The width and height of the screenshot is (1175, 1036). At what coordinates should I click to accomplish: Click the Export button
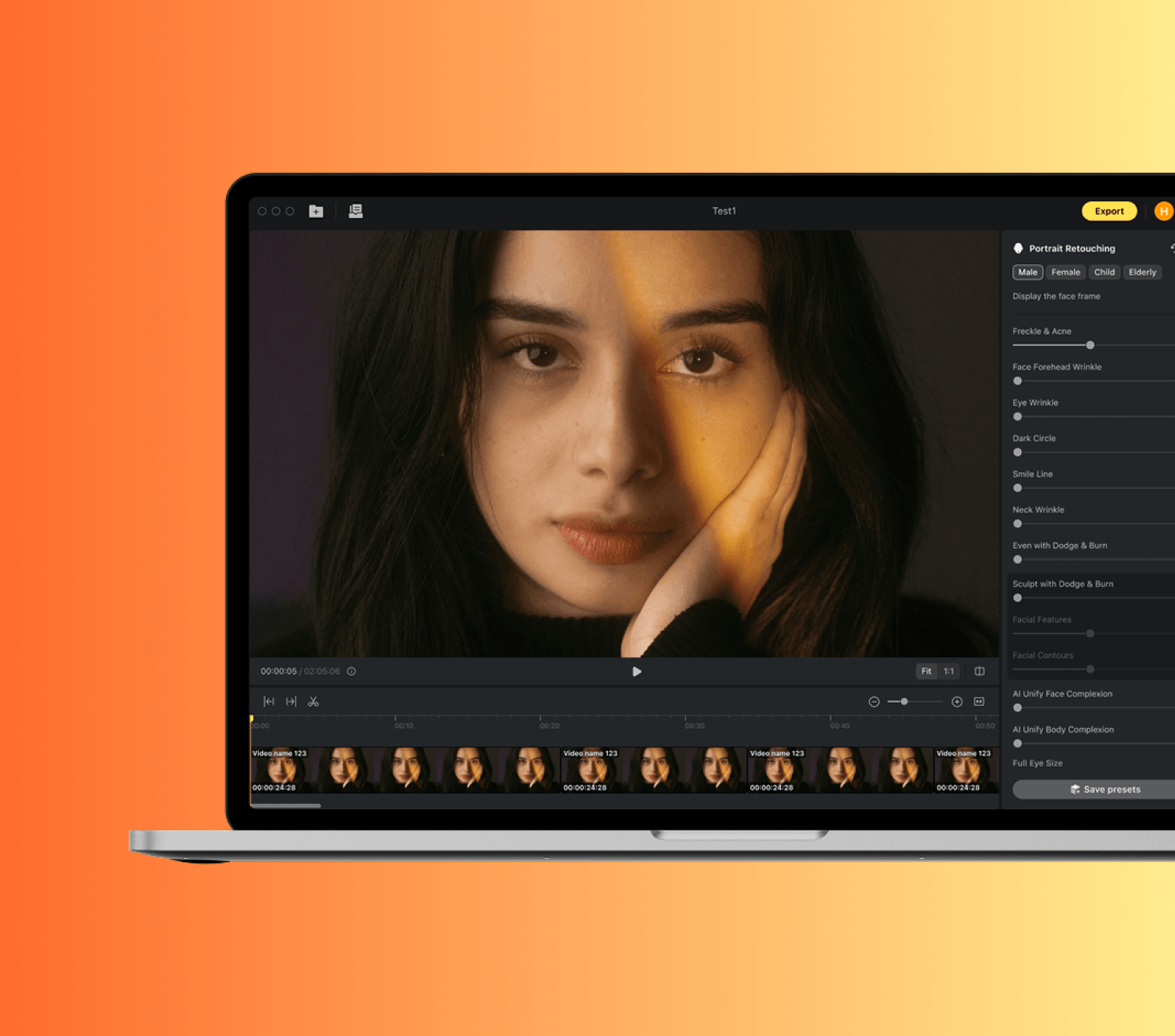point(1109,211)
